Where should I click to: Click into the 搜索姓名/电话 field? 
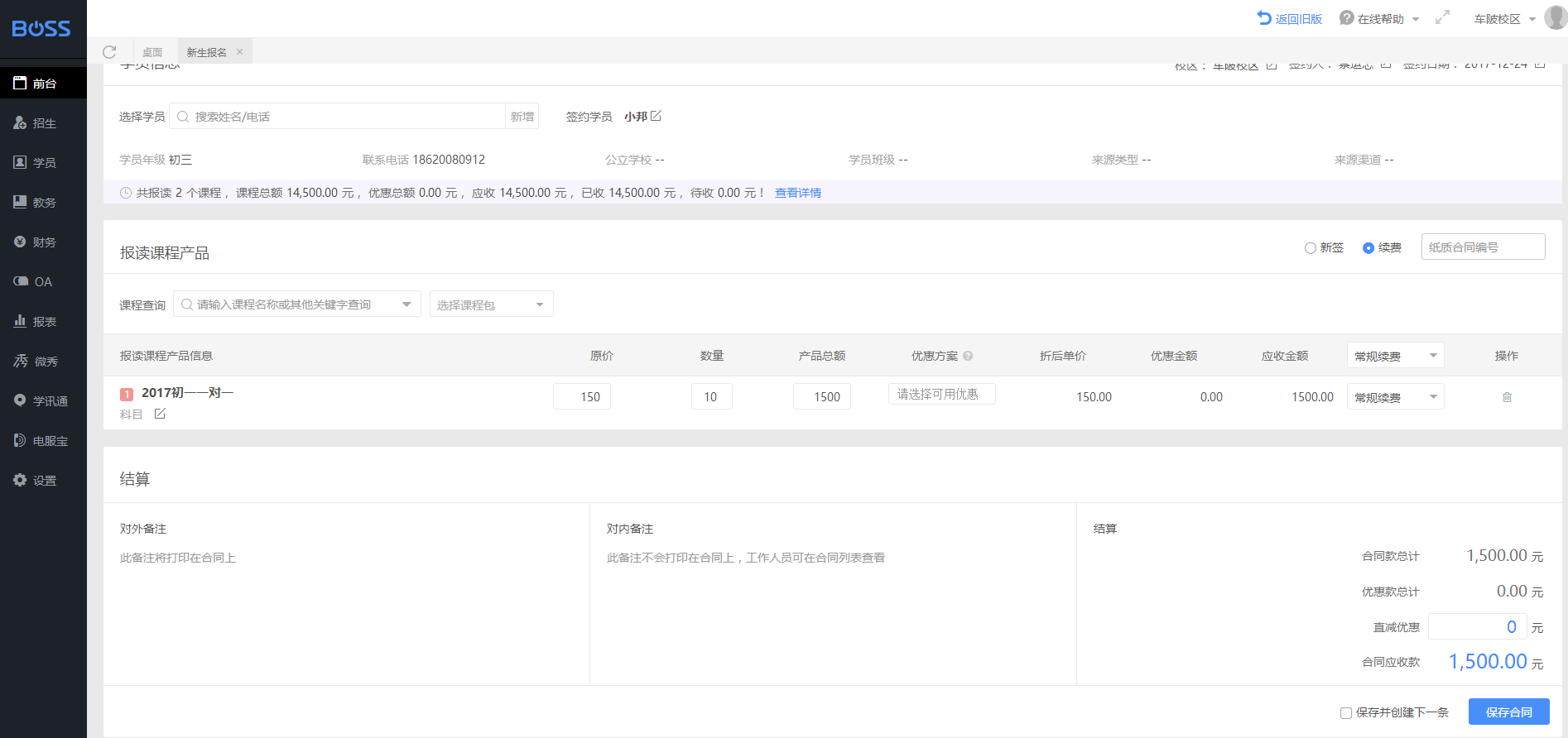click(x=338, y=117)
